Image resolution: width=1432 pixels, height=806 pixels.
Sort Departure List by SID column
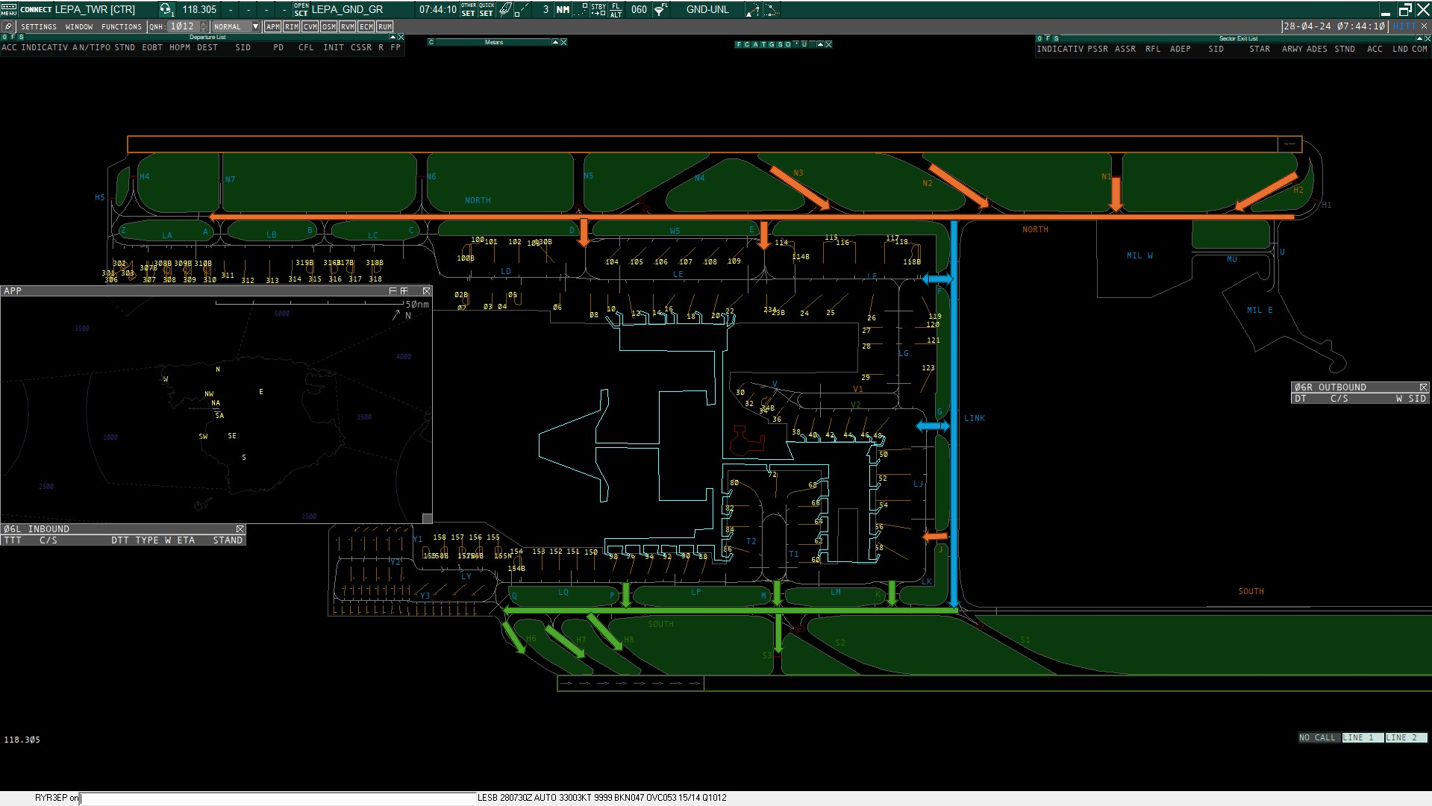243,47
